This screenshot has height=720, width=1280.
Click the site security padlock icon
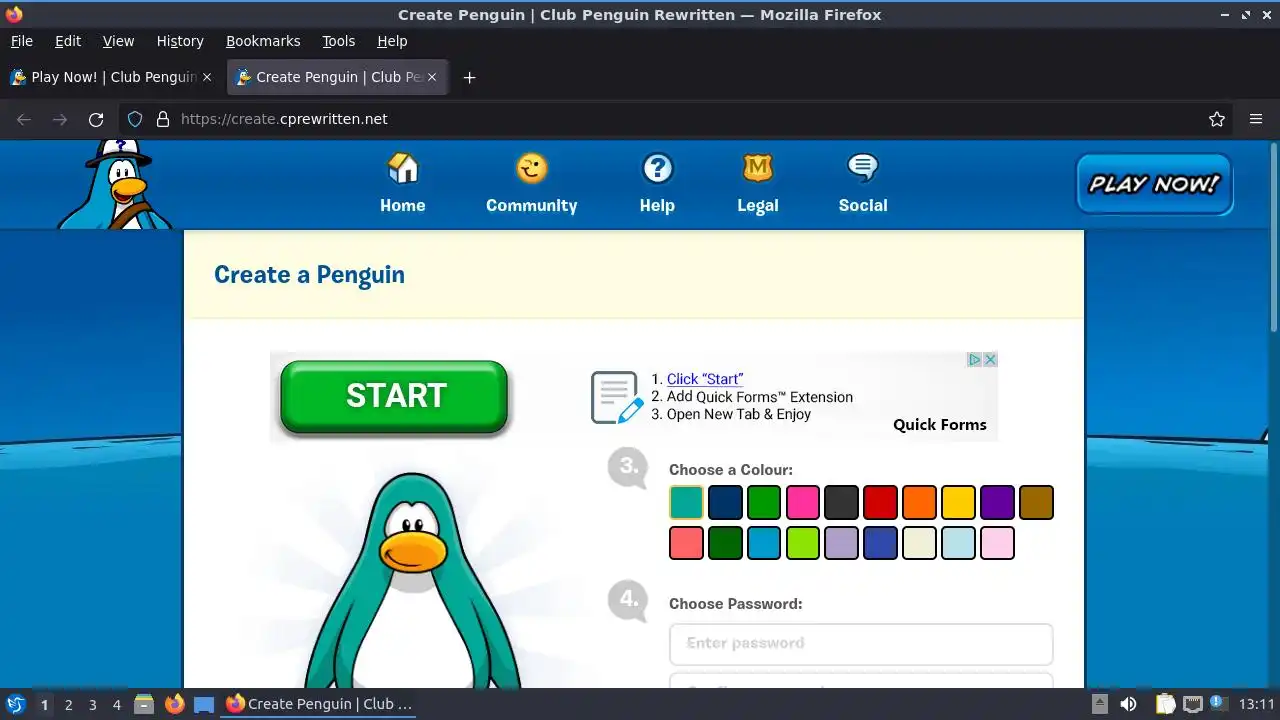(163, 119)
